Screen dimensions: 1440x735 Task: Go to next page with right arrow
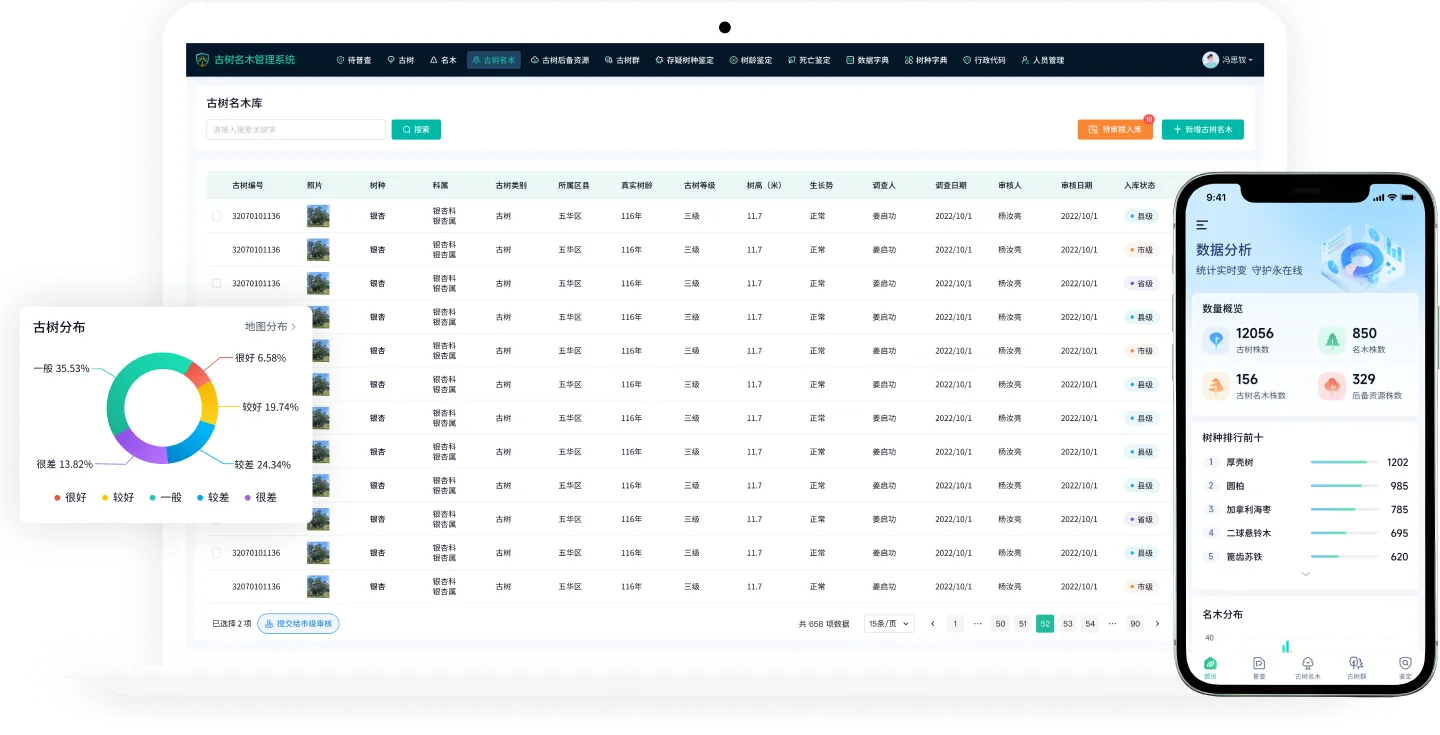pos(1157,624)
